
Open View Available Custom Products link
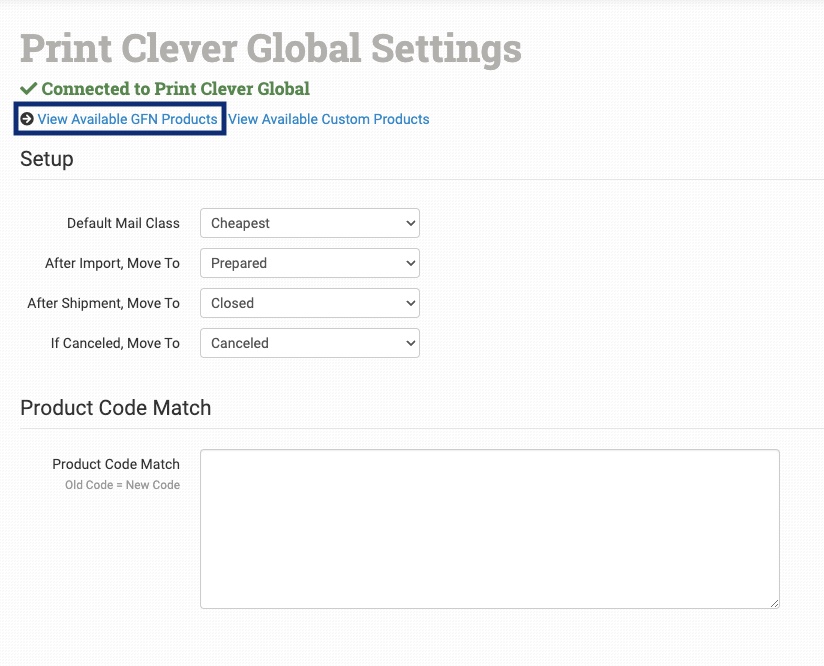pos(329,119)
